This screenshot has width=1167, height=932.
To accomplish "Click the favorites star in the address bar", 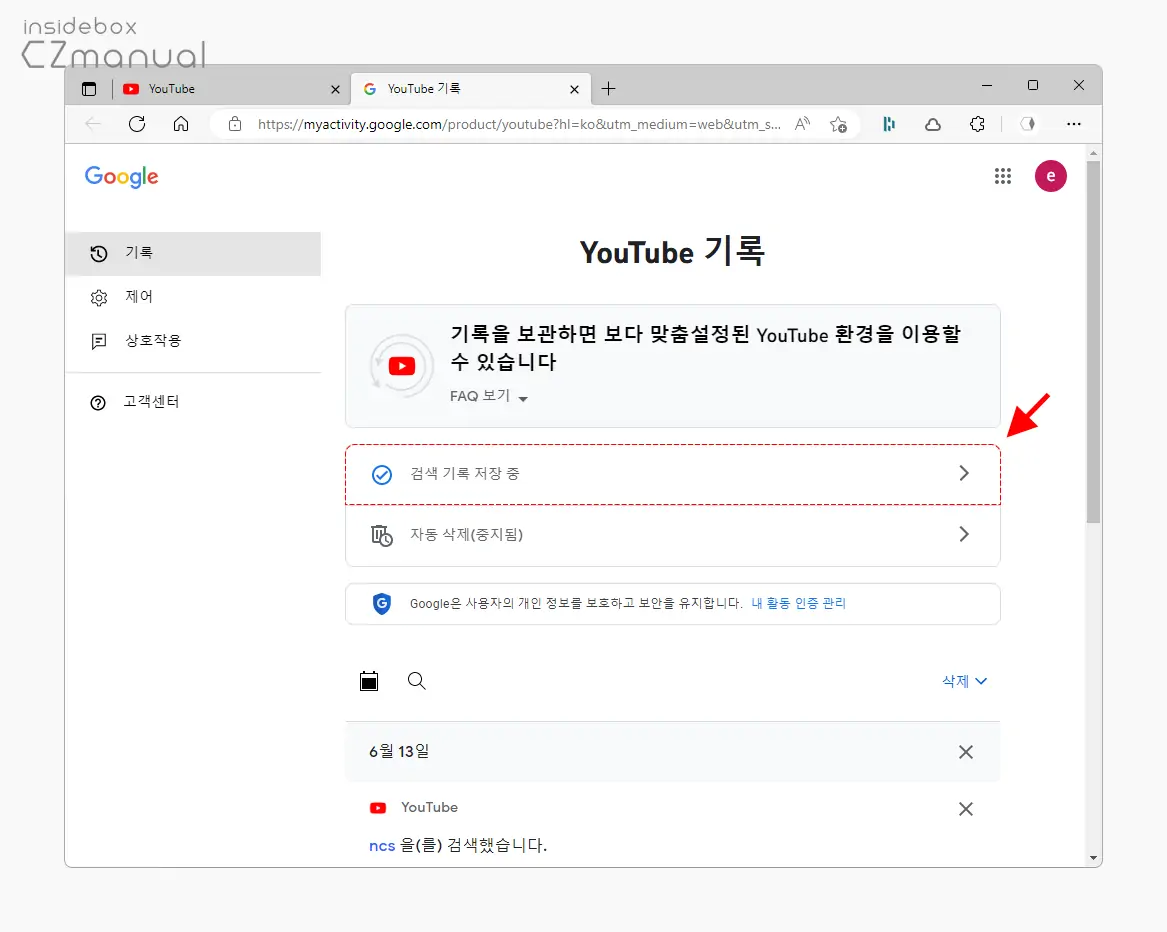I will [840, 124].
